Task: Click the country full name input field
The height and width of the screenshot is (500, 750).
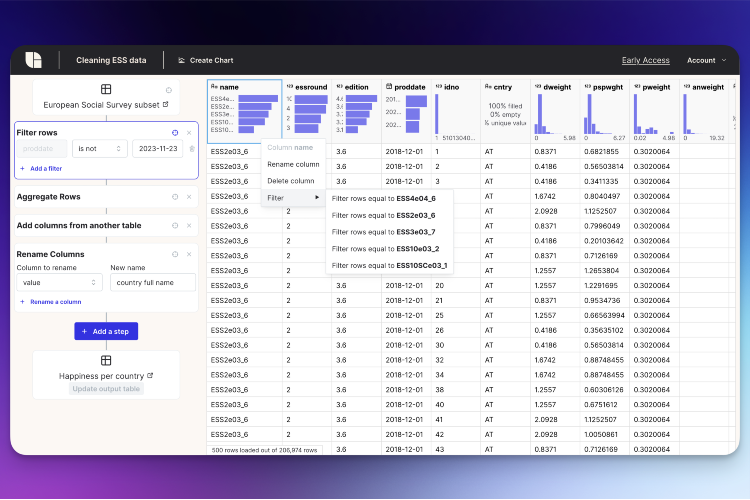Action: pos(153,282)
